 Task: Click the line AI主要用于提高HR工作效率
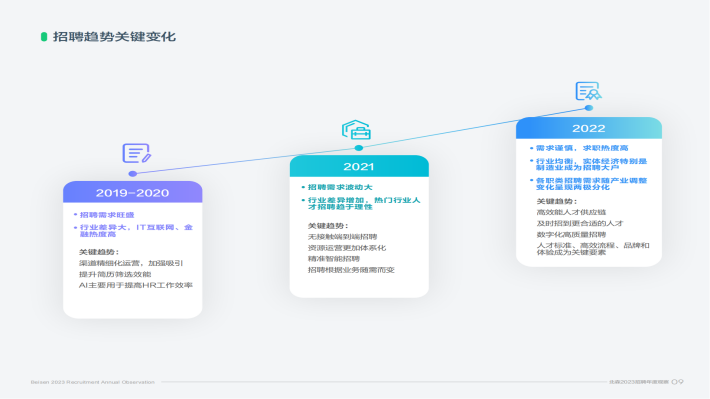[x=136, y=285]
